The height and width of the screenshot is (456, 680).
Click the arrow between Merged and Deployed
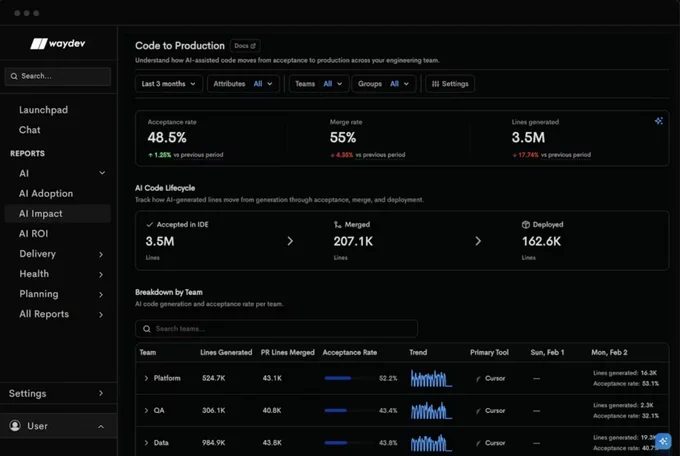478,241
